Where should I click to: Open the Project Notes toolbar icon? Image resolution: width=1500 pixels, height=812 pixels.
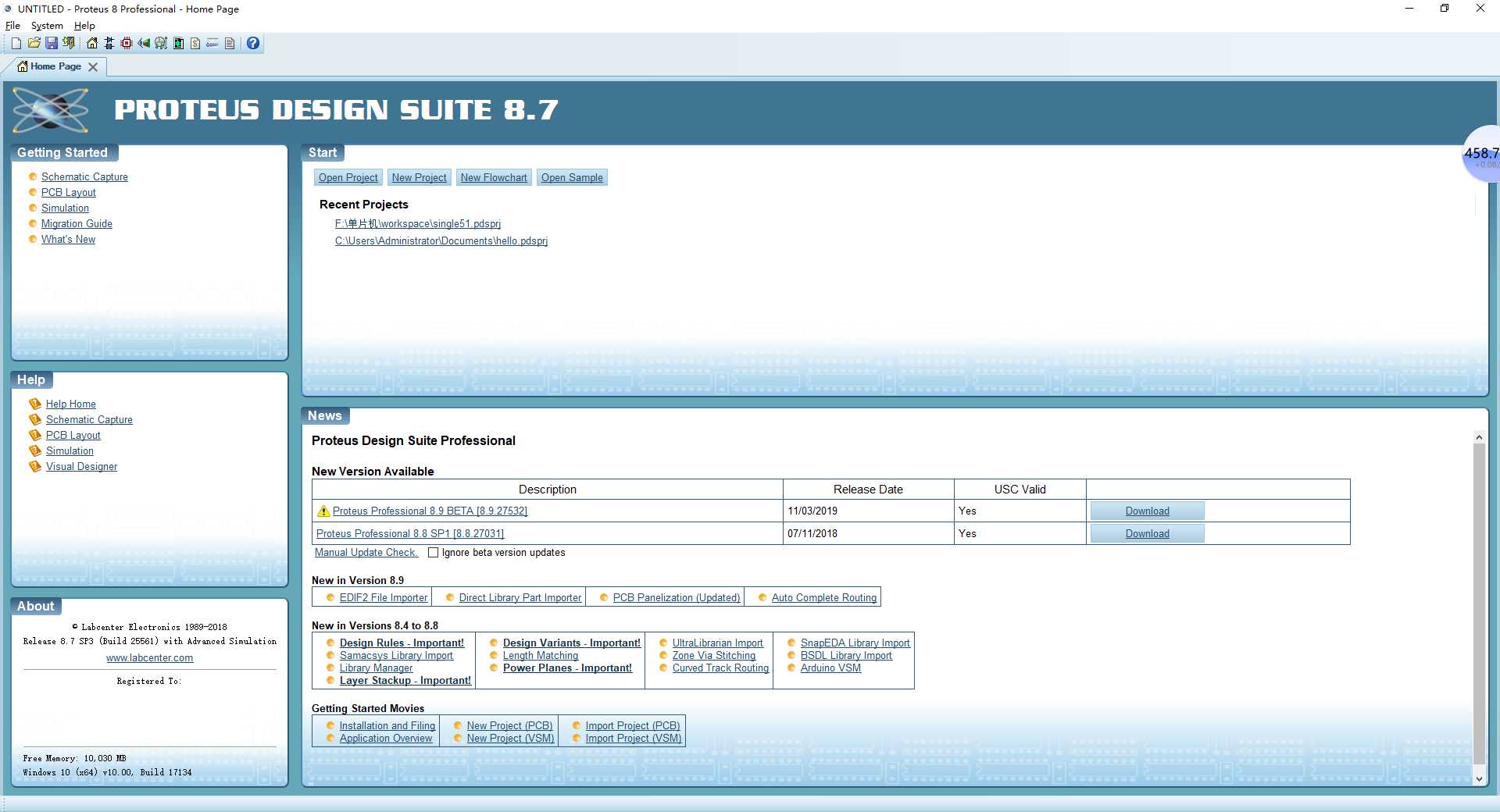pos(230,43)
